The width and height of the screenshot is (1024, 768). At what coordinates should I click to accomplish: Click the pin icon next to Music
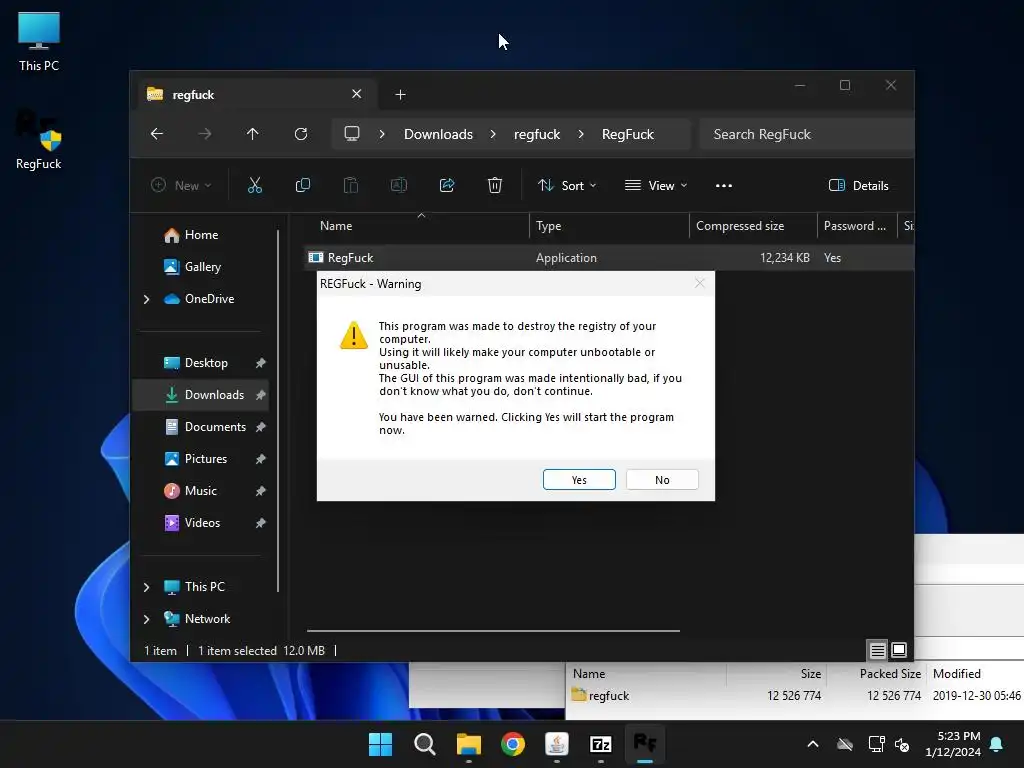click(x=261, y=490)
